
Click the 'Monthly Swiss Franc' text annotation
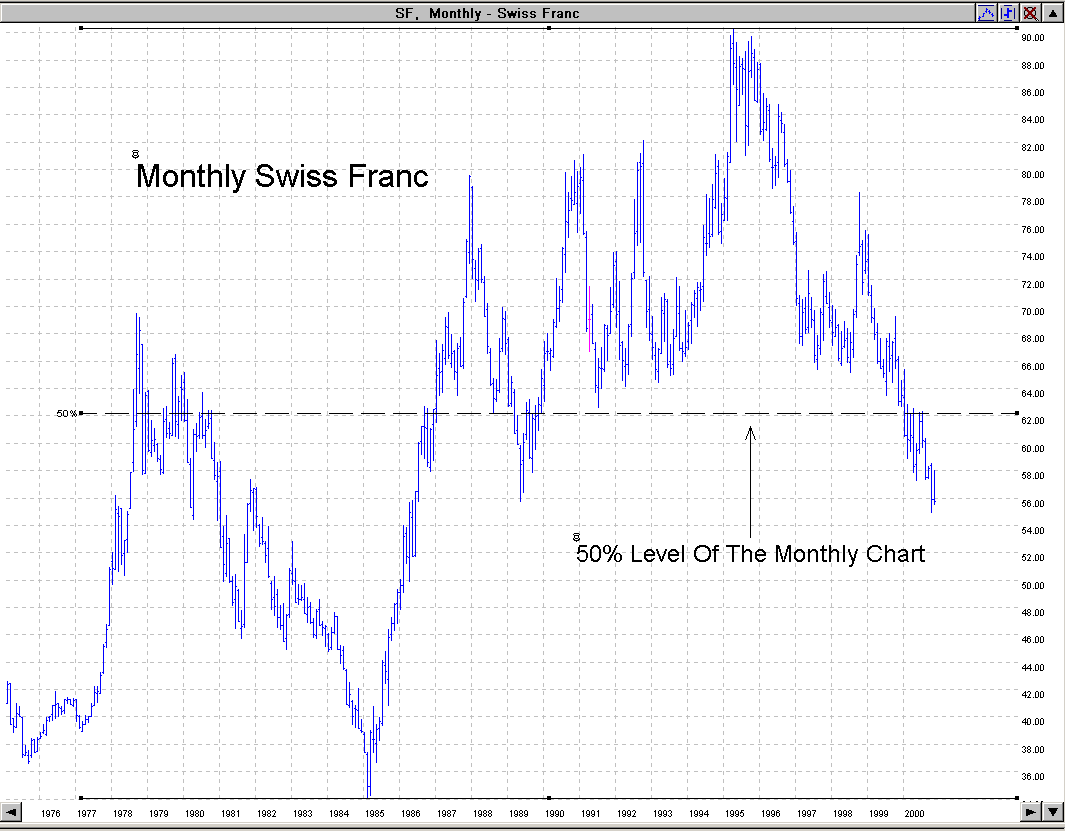(x=282, y=177)
